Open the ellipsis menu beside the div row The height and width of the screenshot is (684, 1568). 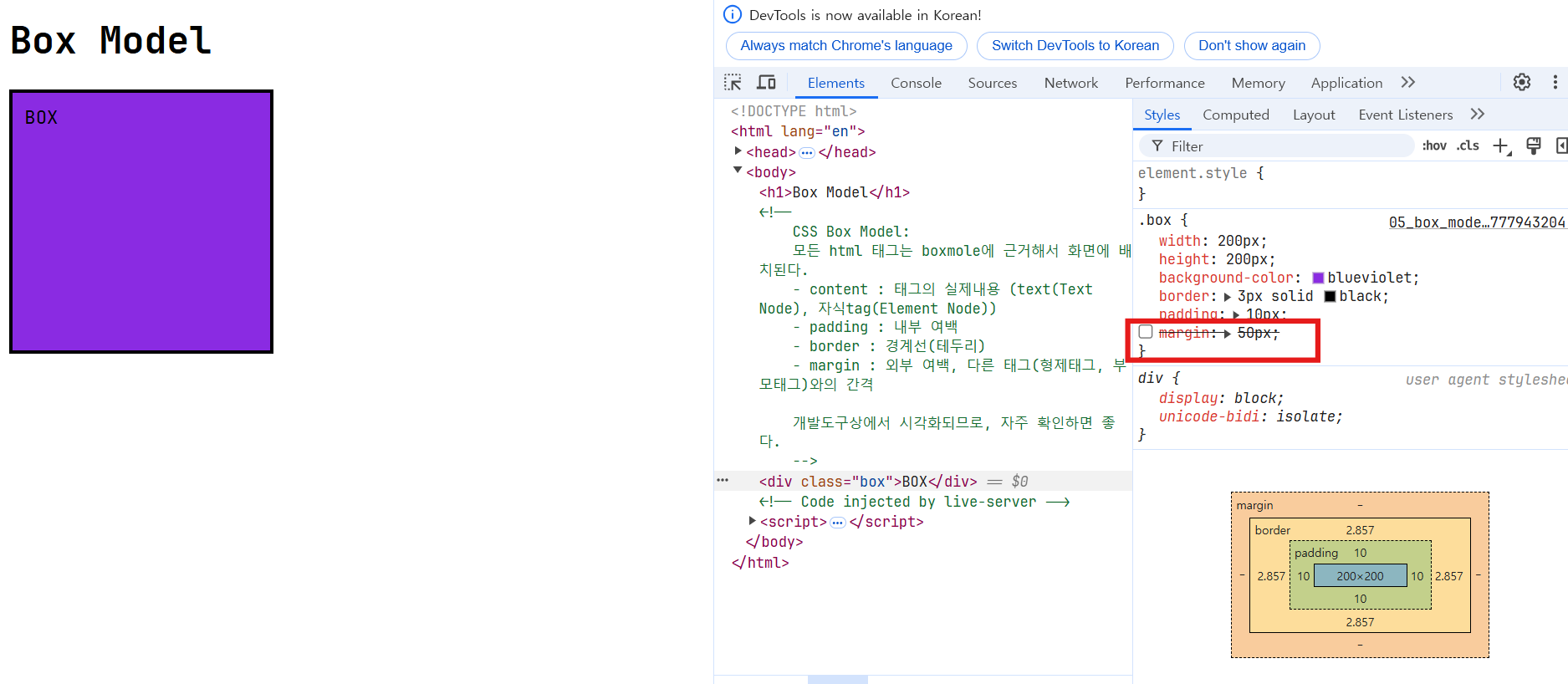coord(723,481)
